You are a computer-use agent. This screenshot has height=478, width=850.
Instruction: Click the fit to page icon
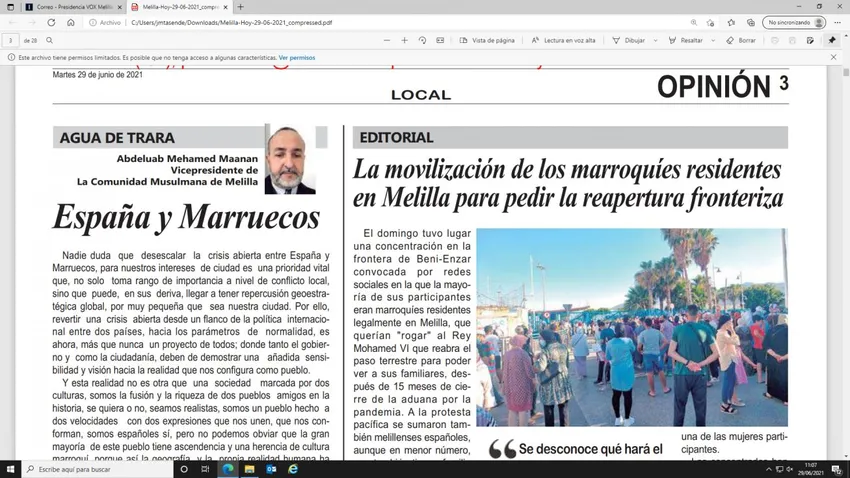tap(440, 40)
